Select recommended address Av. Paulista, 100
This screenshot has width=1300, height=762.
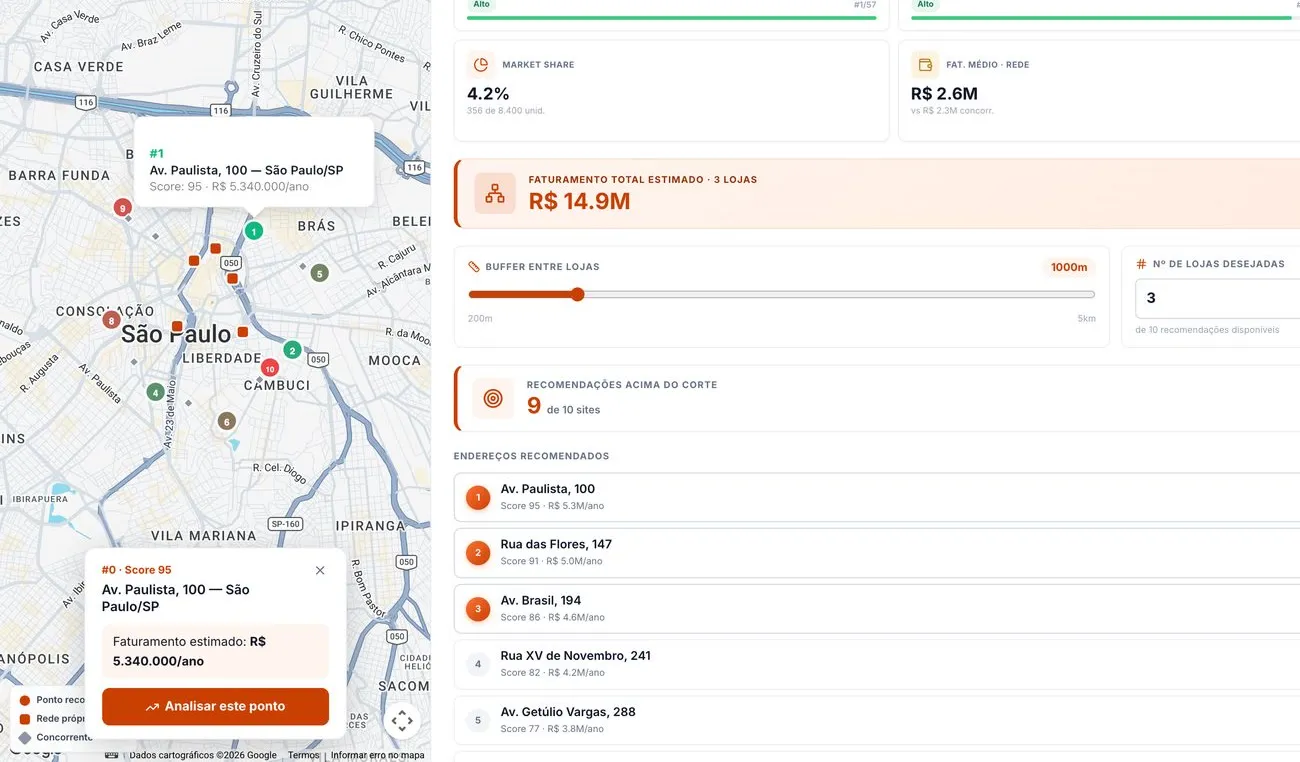[877, 497]
